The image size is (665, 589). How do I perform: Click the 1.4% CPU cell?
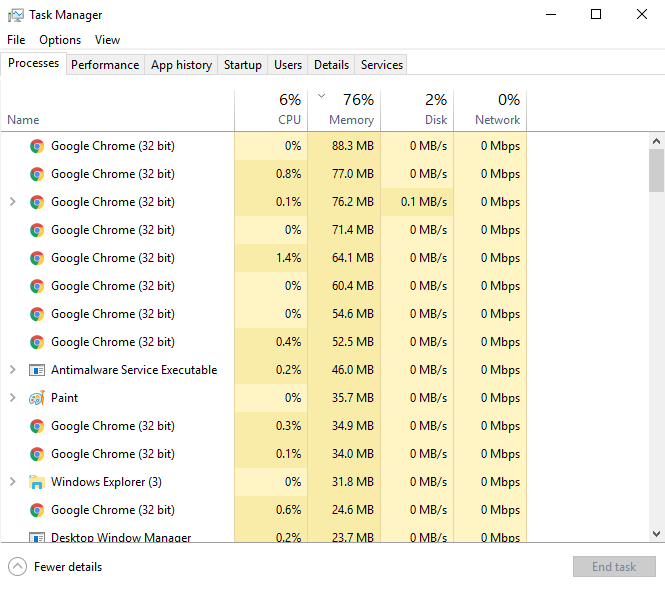(x=271, y=258)
